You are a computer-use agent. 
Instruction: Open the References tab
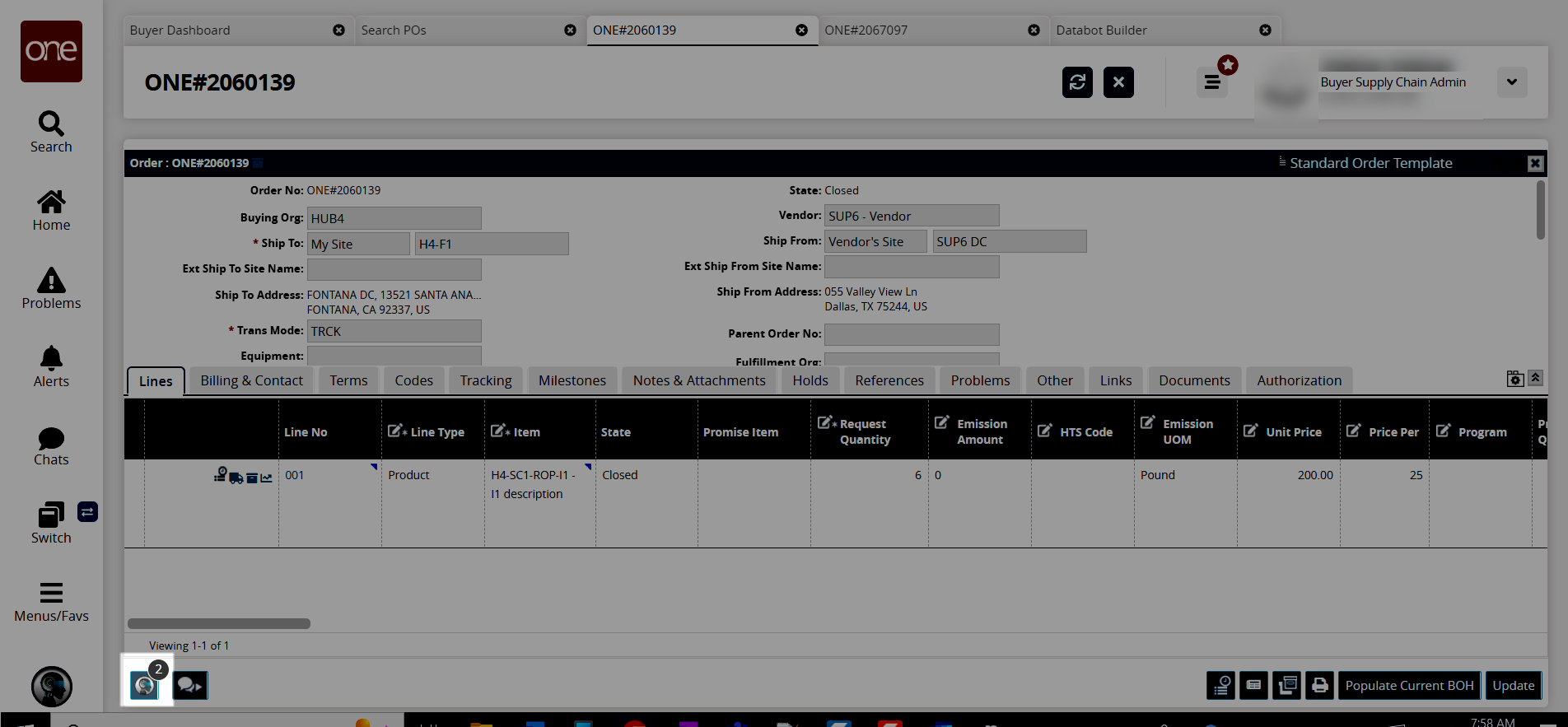[889, 380]
